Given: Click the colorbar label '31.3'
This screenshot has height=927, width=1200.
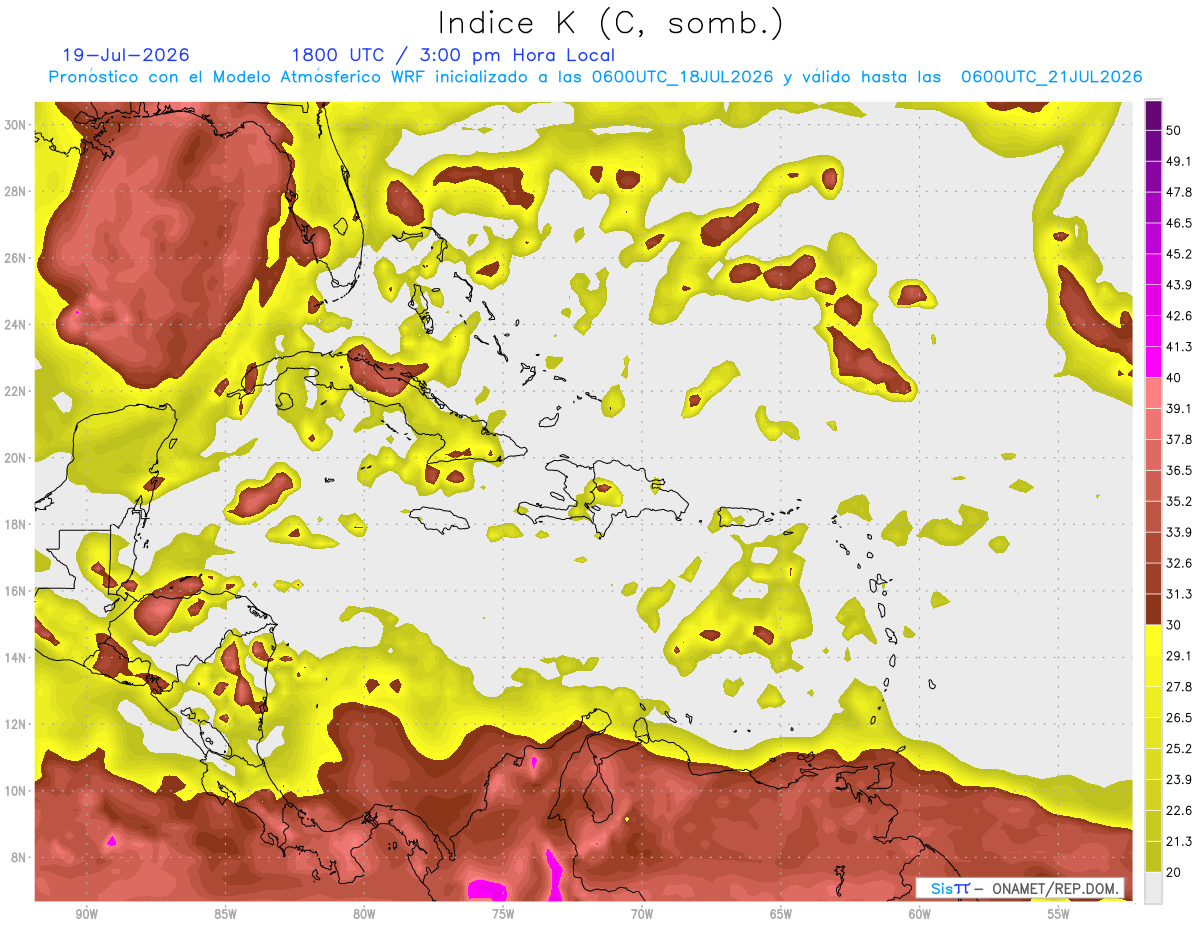Looking at the screenshot, I should tap(1178, 594).
